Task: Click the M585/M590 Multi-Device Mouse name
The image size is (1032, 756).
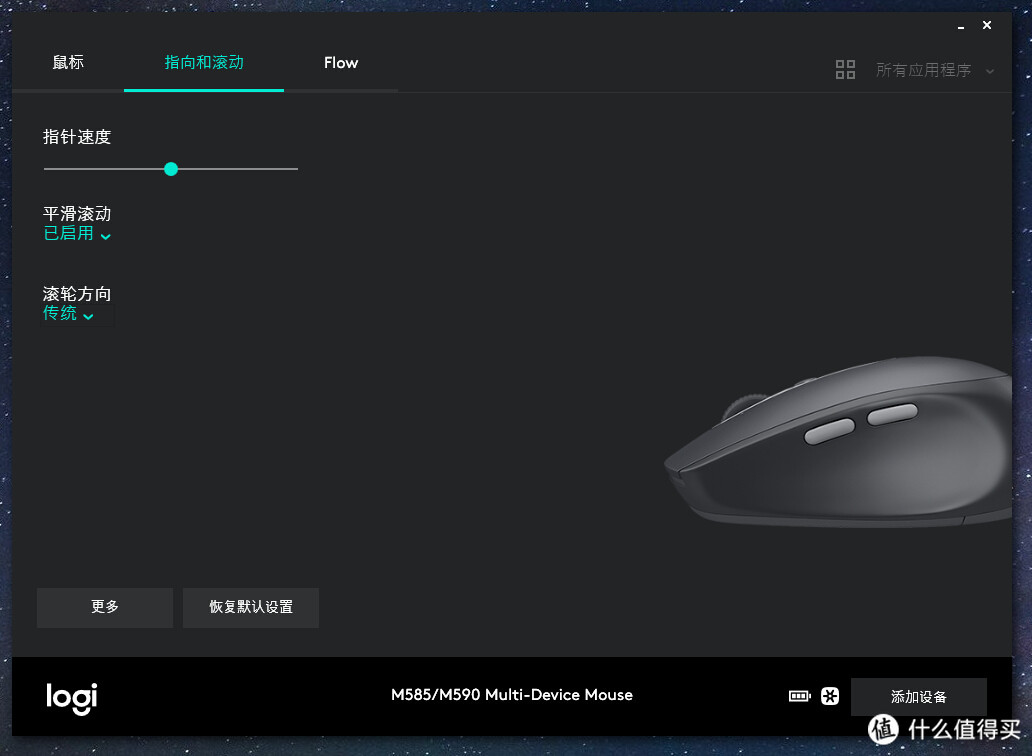Action: [511, 695]
